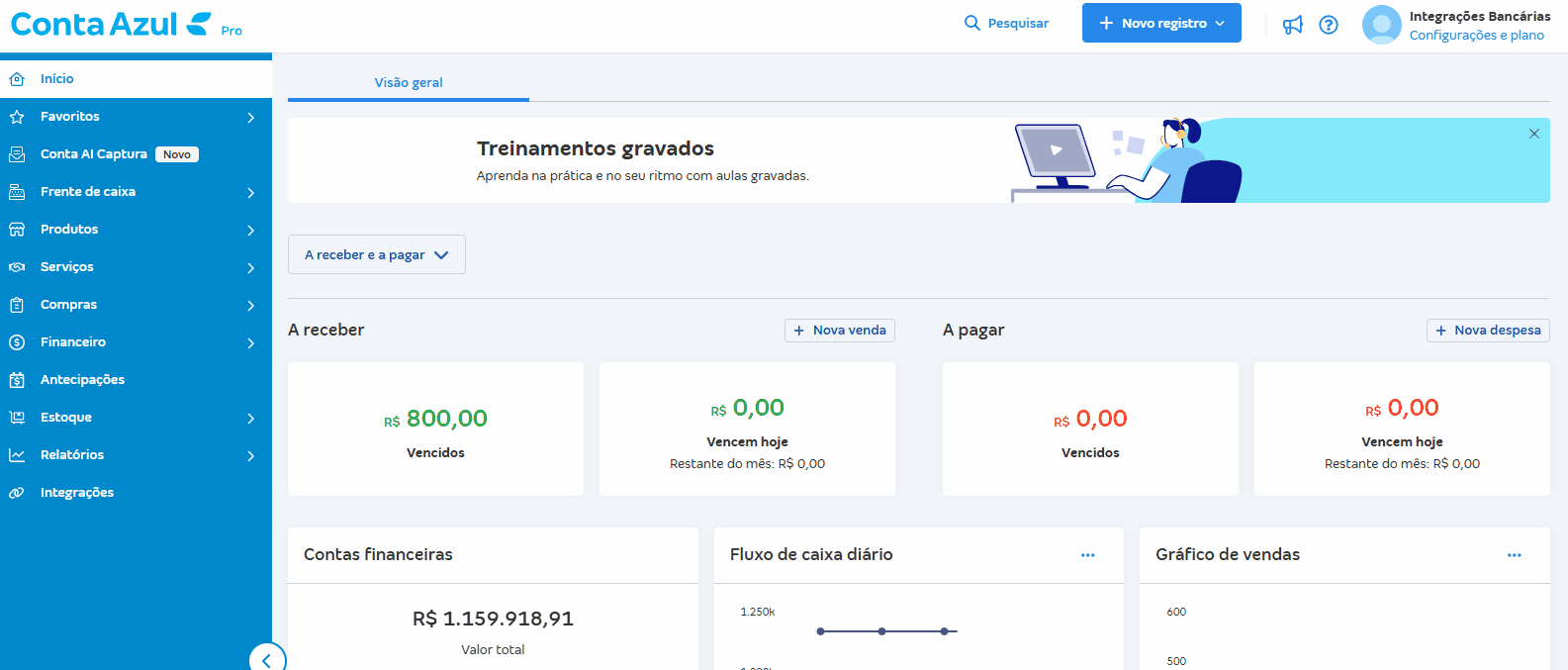The width and height of the screenshot is (1568, 670).
Task: Open Antecipações menu item
Action: pos(136,380)
